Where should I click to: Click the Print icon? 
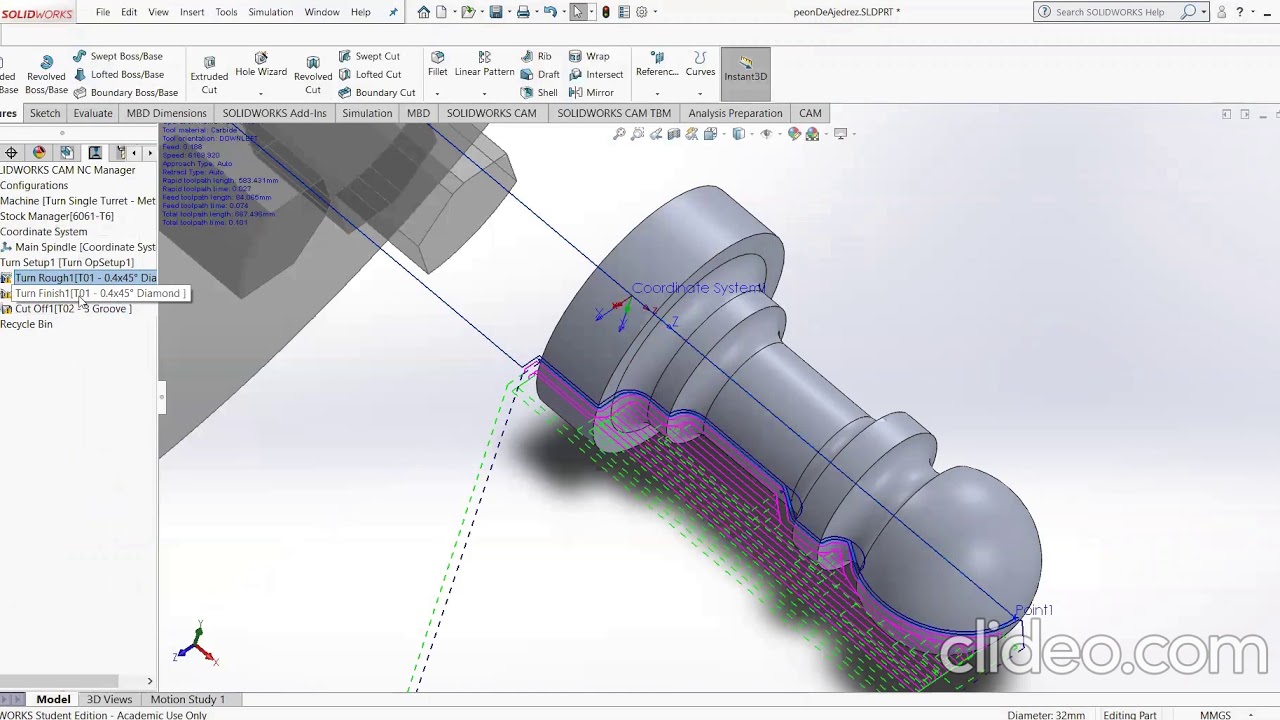coord(523,12)
